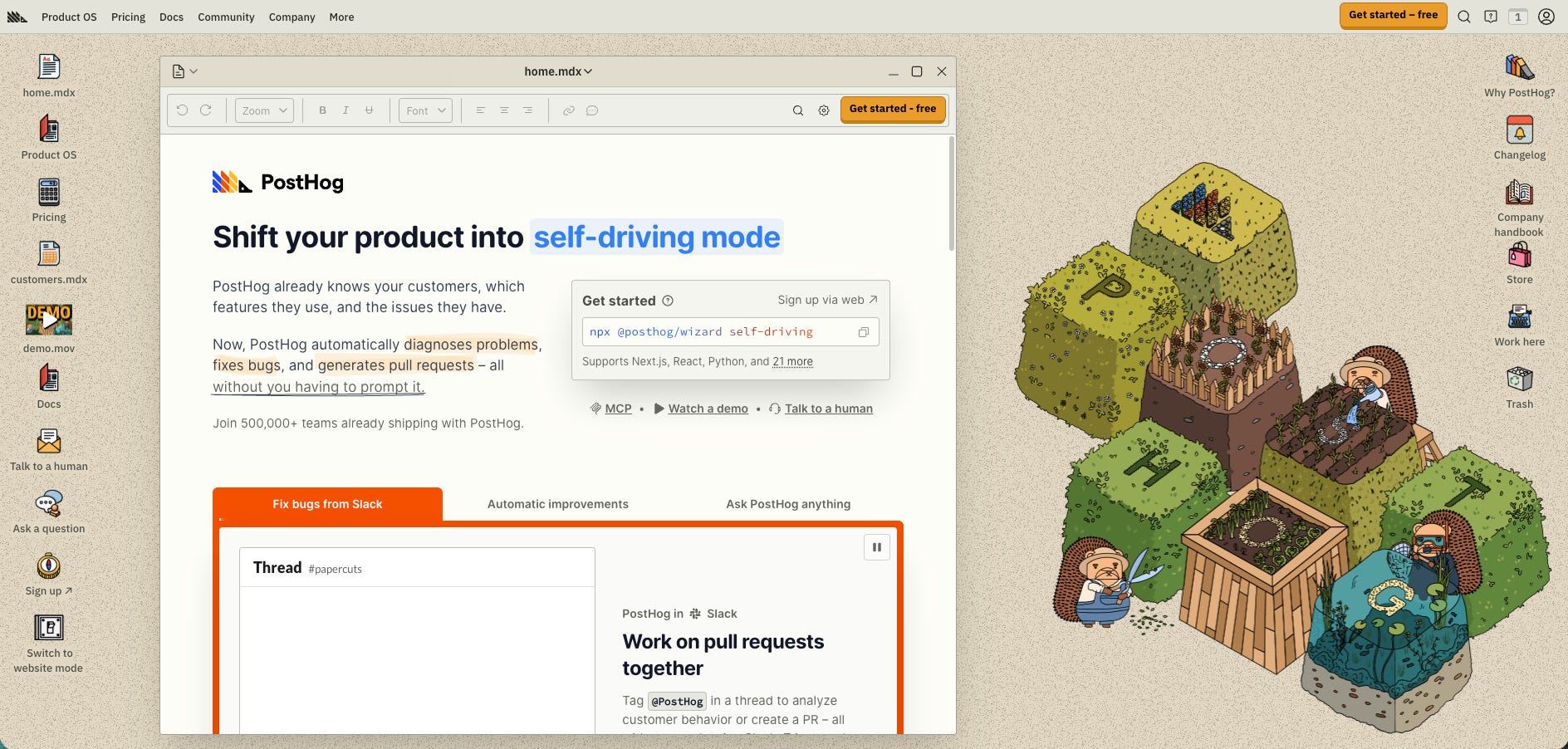
Task: Open the Ask a question desktop icon
Action: [49, 503]
